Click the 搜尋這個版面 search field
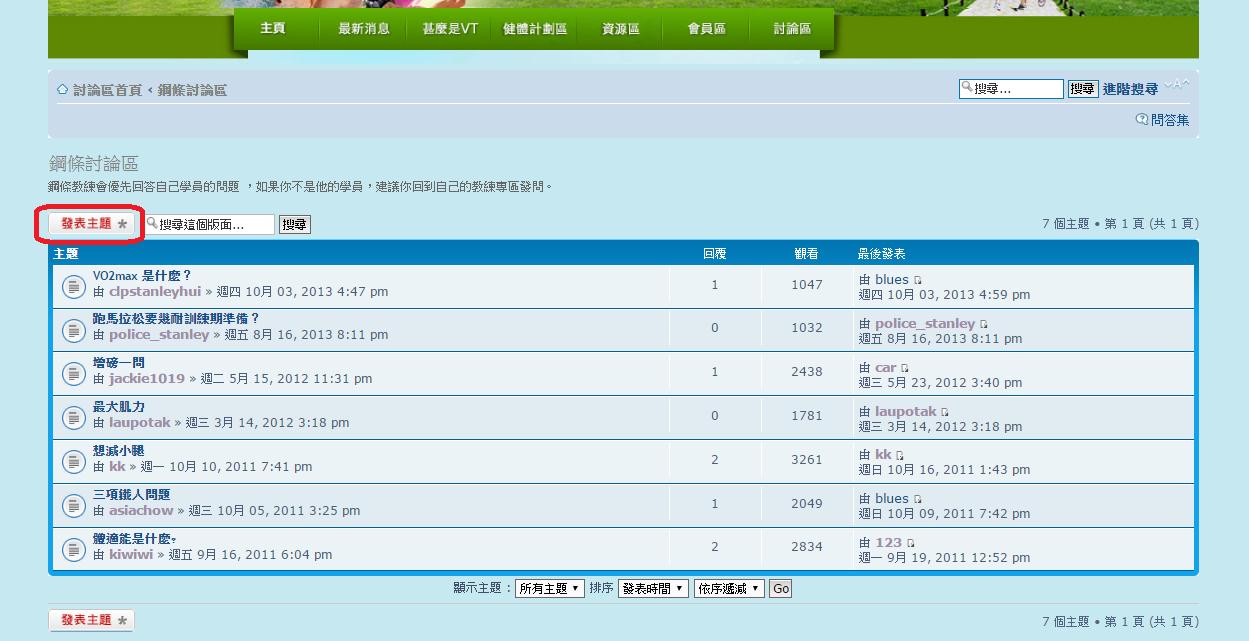 [210, 225]
